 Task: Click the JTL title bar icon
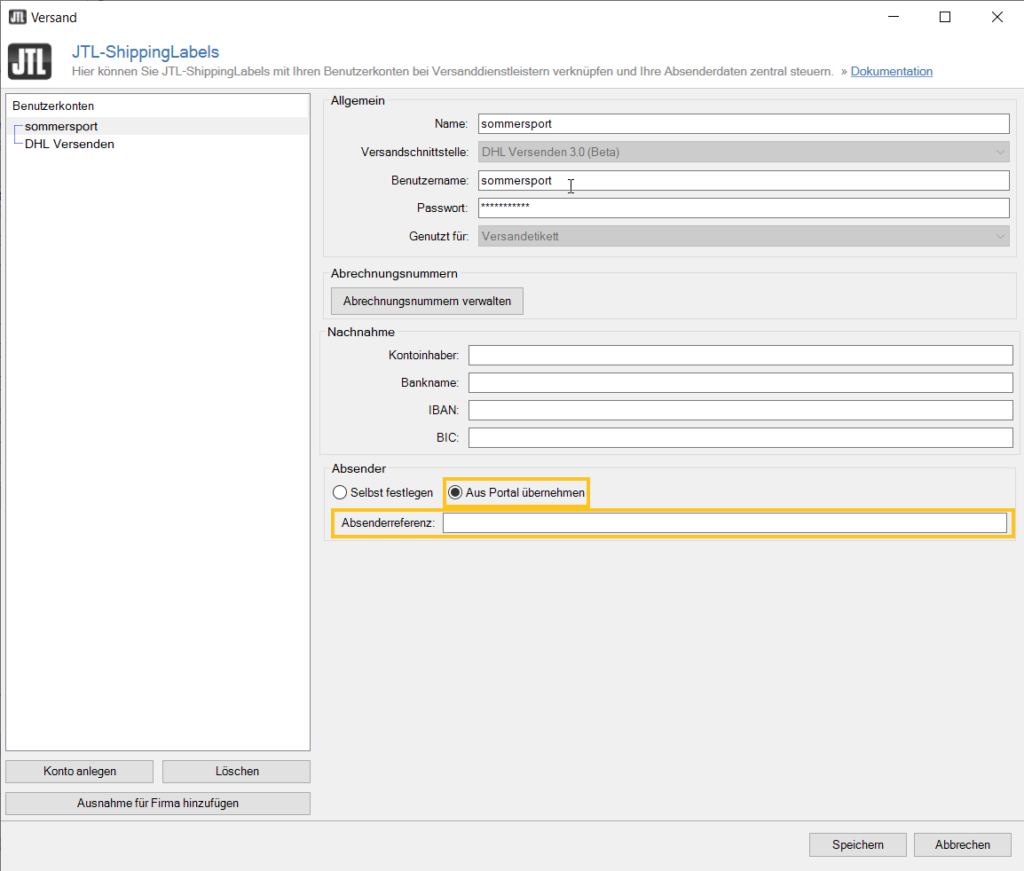[17, 17]
